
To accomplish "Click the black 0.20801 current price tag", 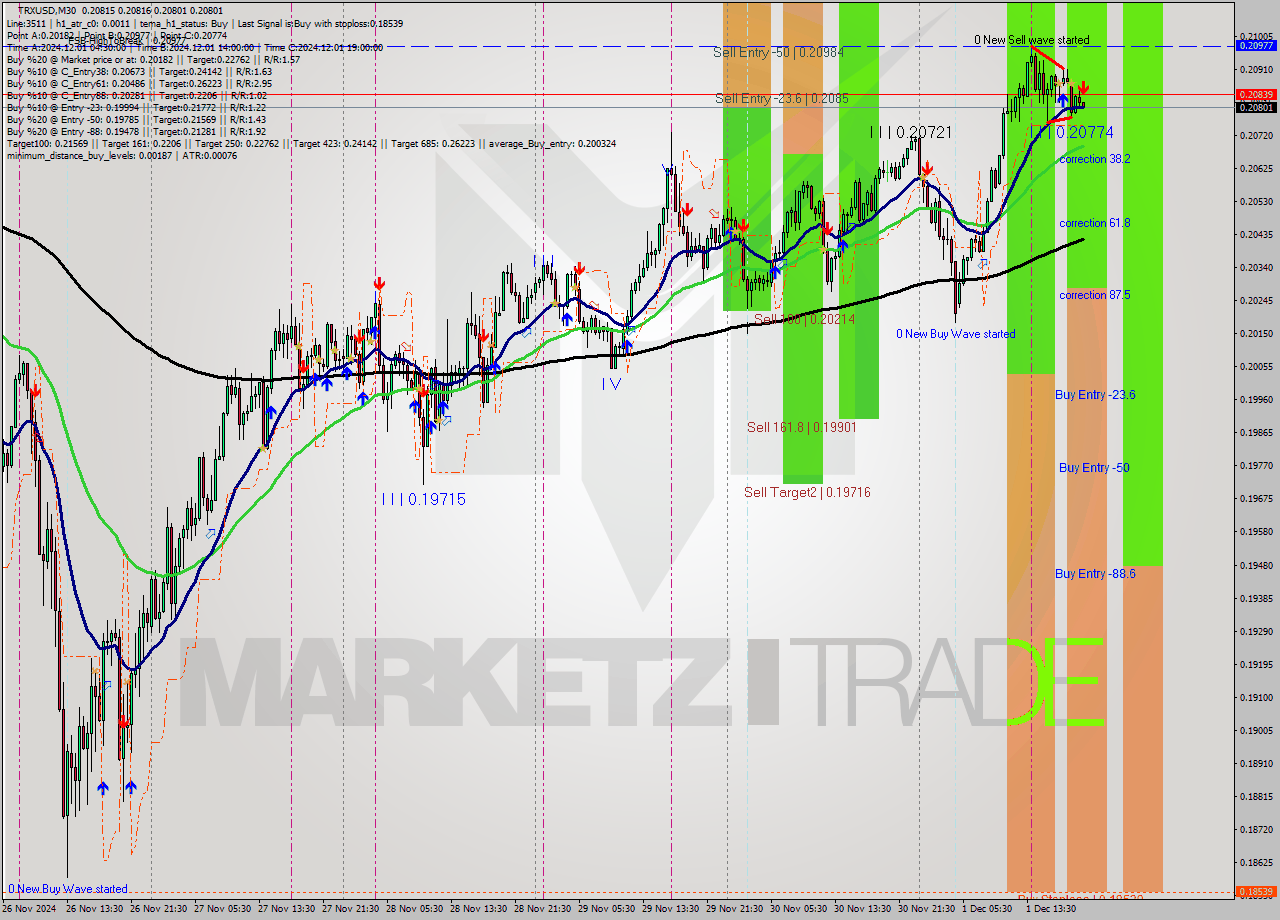I will click(x=1256, y=107).
